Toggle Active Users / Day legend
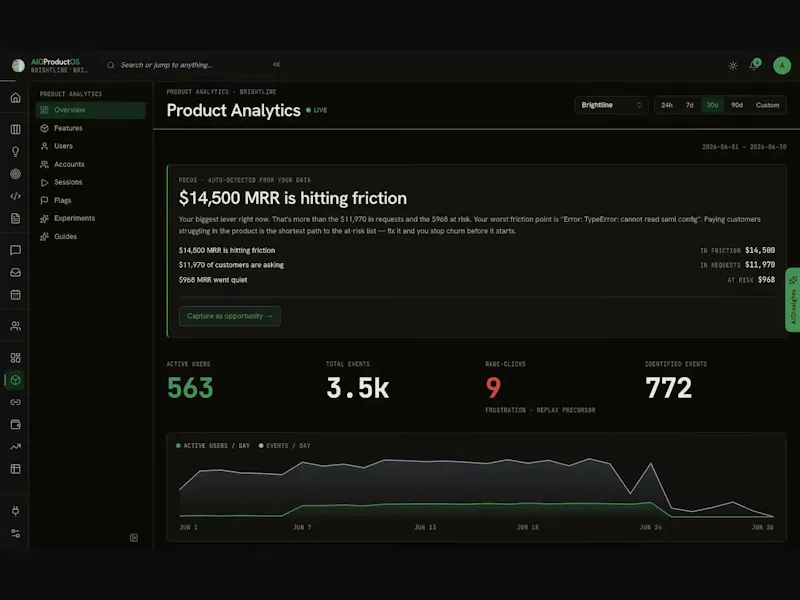Viewport: 800px width, 600px height. (213, 445)
